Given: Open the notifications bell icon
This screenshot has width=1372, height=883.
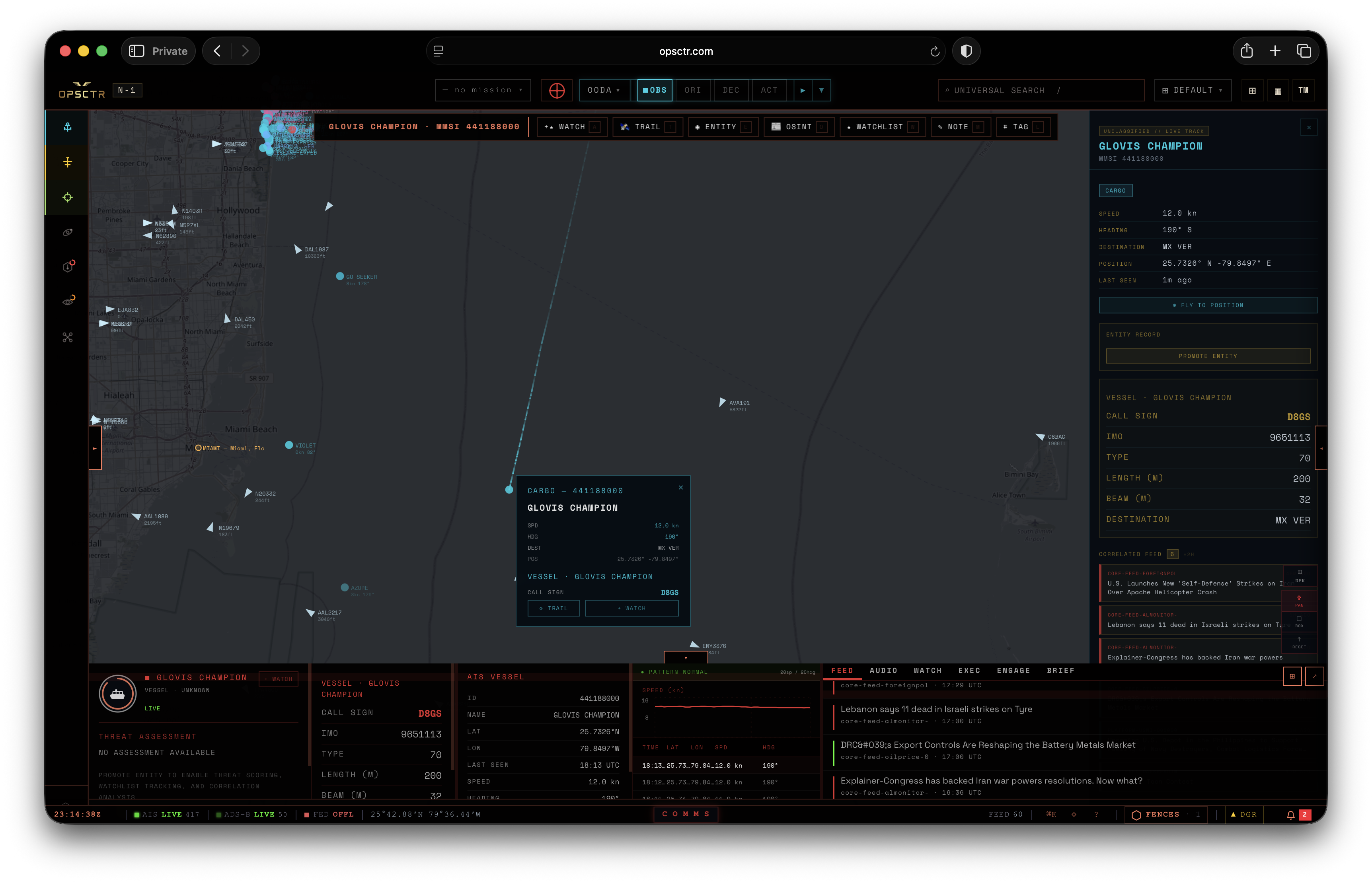Looking at the screenshot, I should click(x=1290, y=814).
